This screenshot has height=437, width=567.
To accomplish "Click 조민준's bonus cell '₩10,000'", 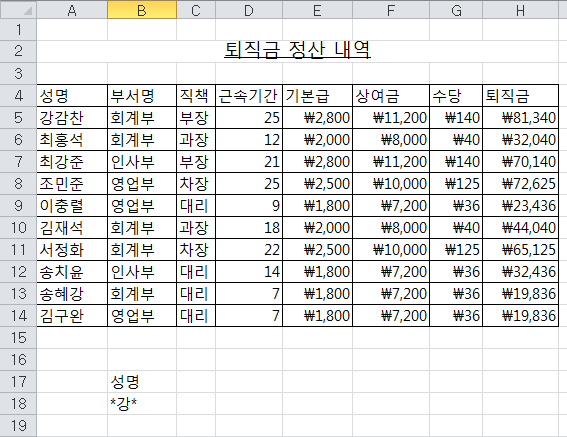I will coord(391,183).
